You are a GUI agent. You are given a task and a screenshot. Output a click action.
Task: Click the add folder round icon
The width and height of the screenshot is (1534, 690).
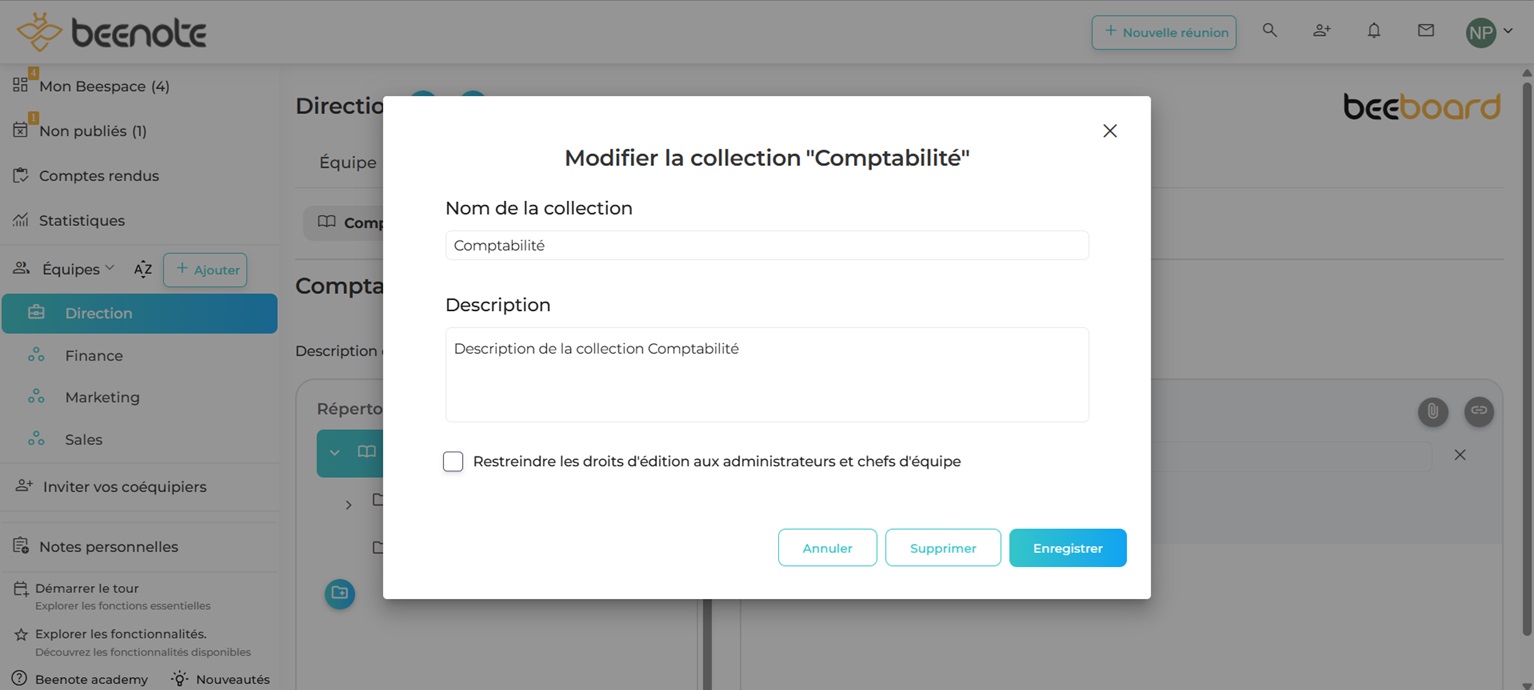pos(340,593)
